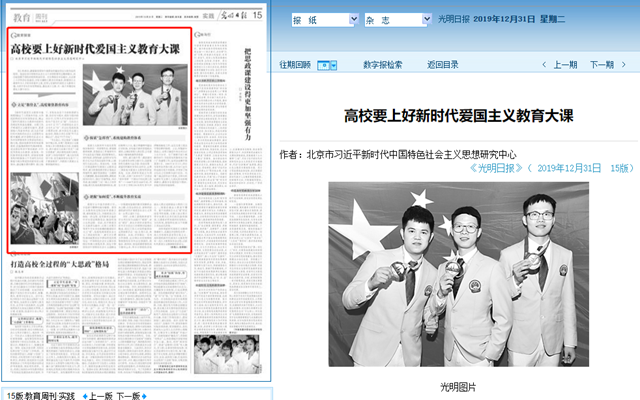Image resolution: width=640 pixels, height=400 pixels.
Task: Expand the 往期回顾 date dropdown arrow
Action: [x=333, y=65]
